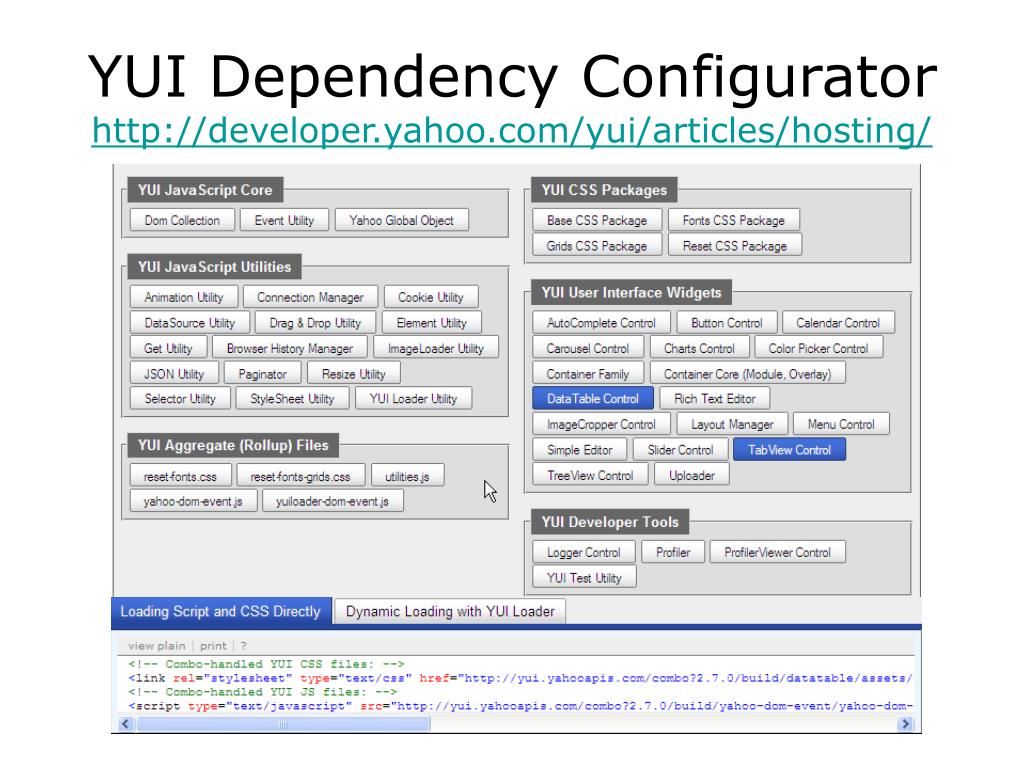The height and width of the screenshot is (768, 1024).
Task: Click the view plain link
Action: click(x=157, y=646)
